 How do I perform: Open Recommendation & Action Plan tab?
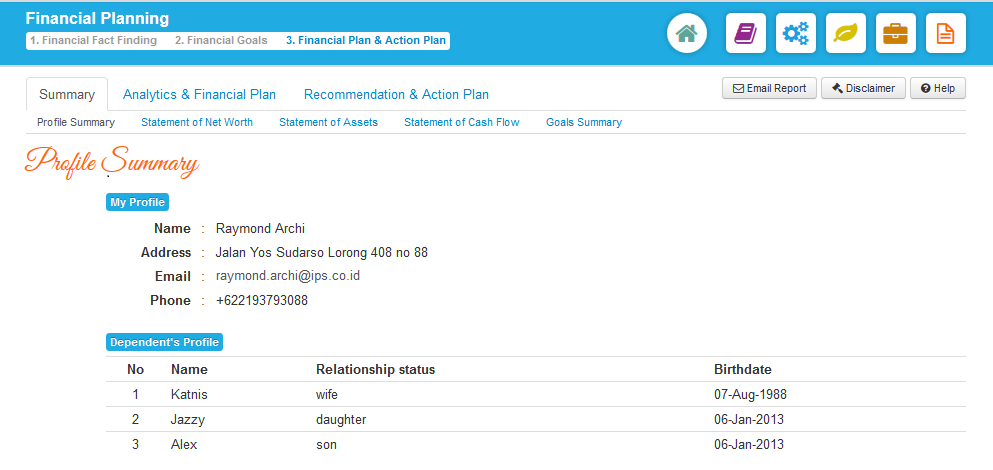[396, 95]
